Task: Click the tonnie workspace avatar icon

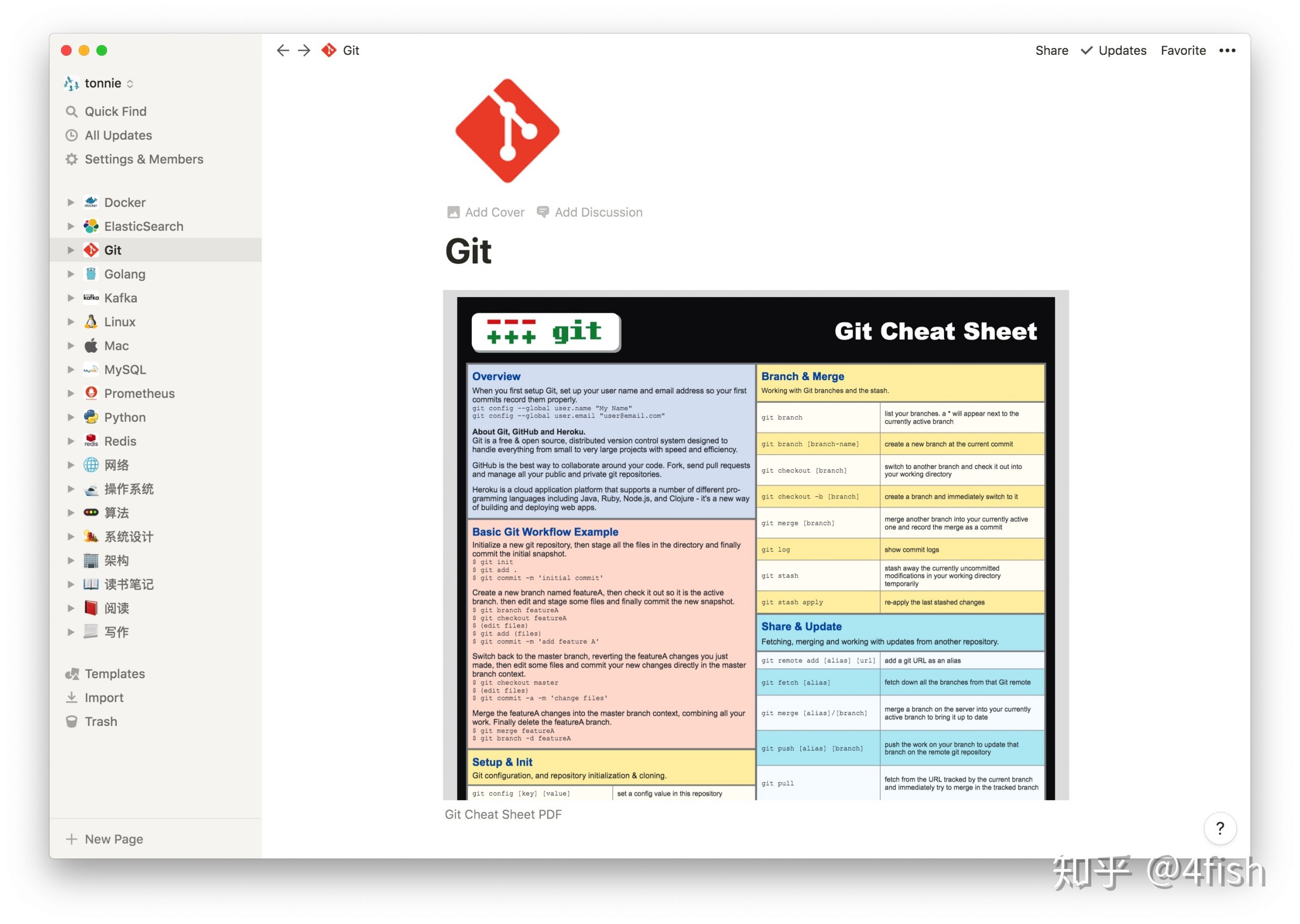Action: 71,84
